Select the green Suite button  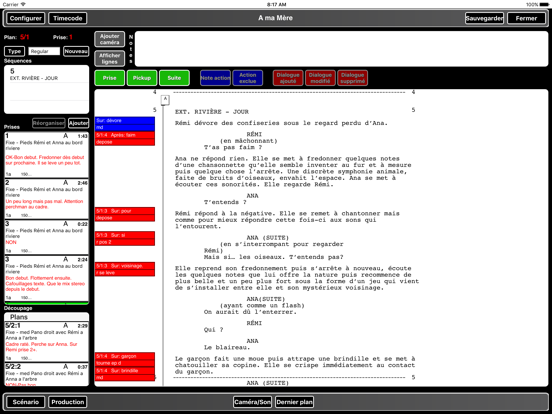coord(174,78)
